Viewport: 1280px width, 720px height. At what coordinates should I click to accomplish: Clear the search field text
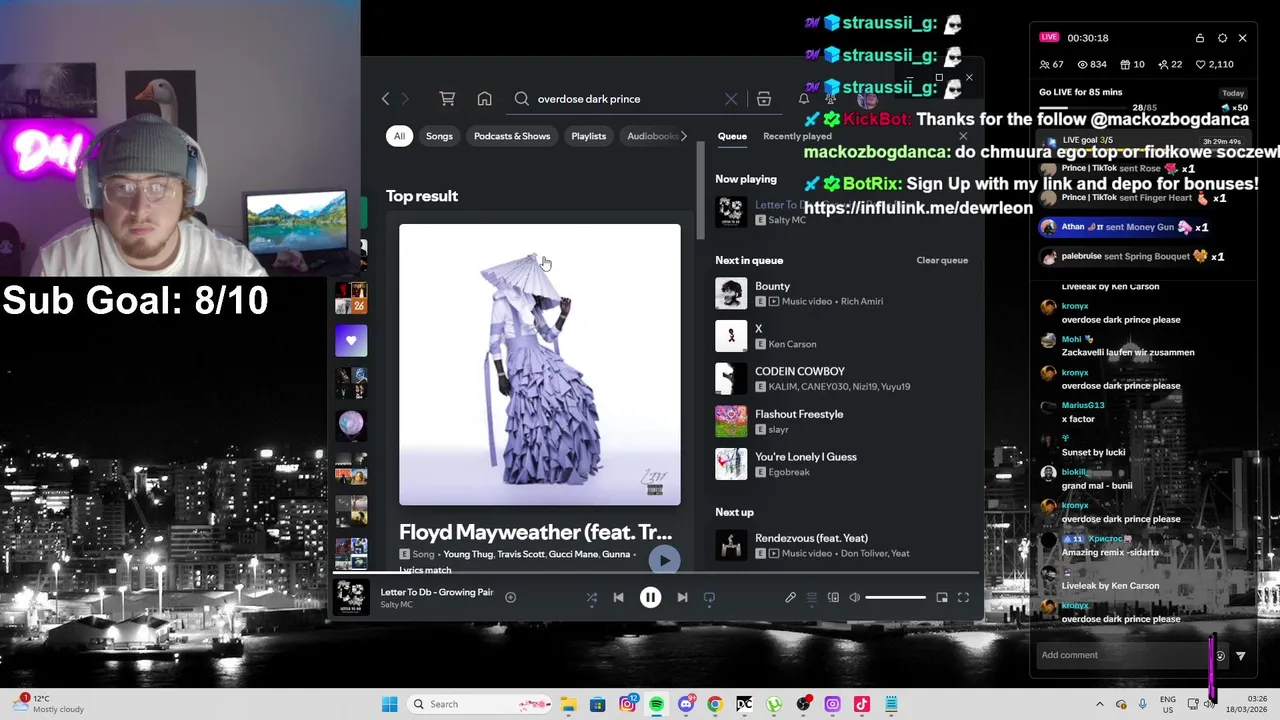(731, 99)
